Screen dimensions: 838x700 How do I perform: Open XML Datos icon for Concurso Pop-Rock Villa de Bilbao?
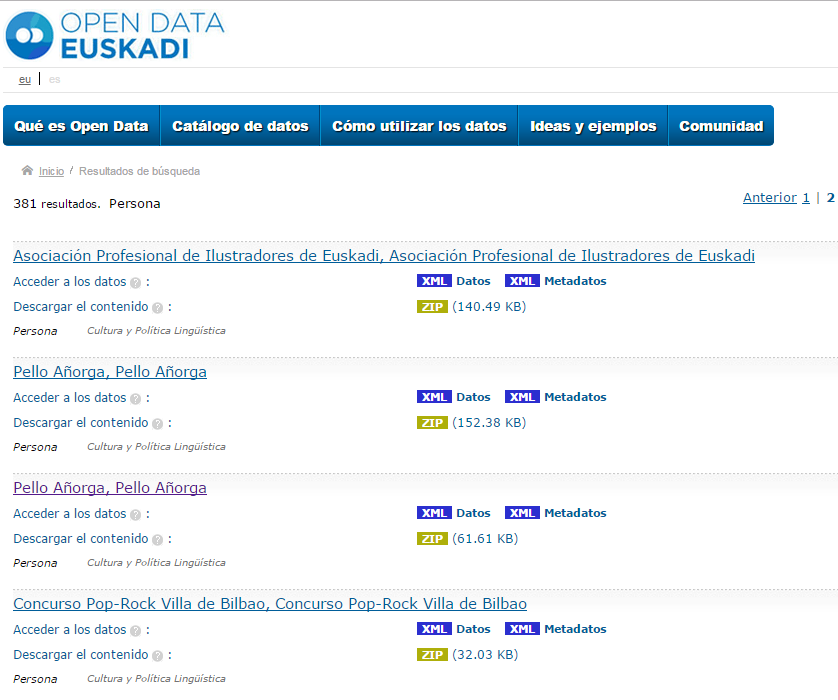(x=434, y=629)
